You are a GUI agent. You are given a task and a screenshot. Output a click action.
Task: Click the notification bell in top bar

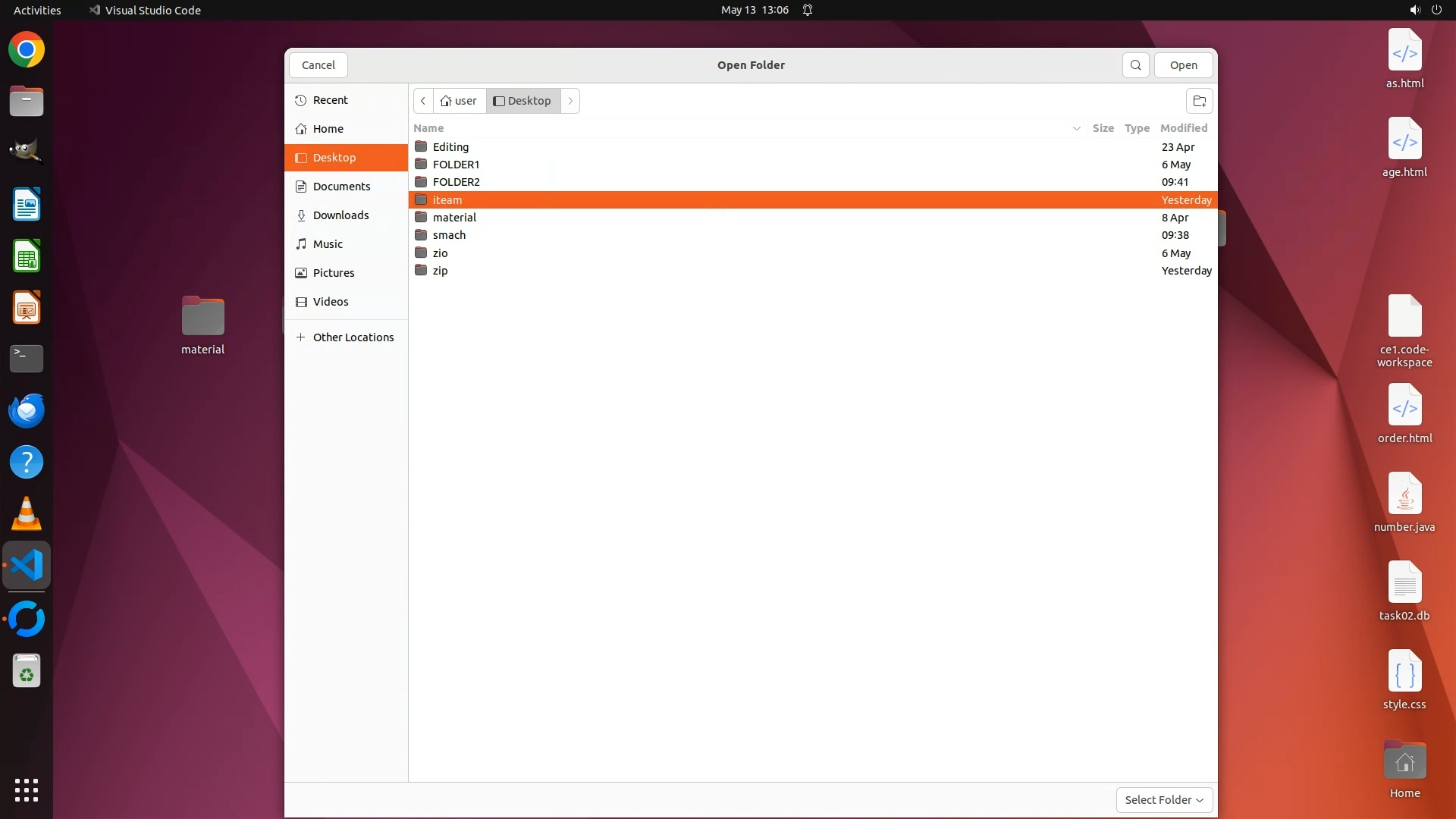[808, 10]
